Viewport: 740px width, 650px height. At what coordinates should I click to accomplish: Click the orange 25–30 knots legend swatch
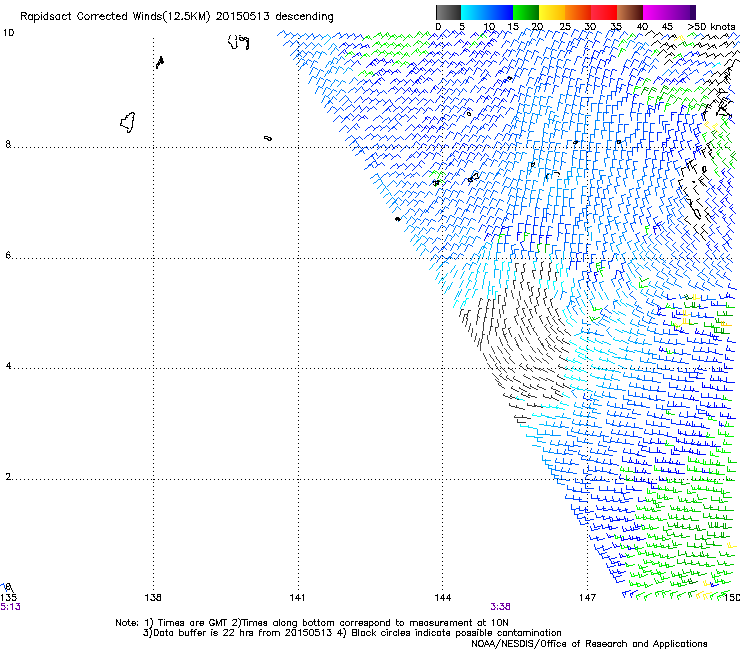[x=578, y=12]
